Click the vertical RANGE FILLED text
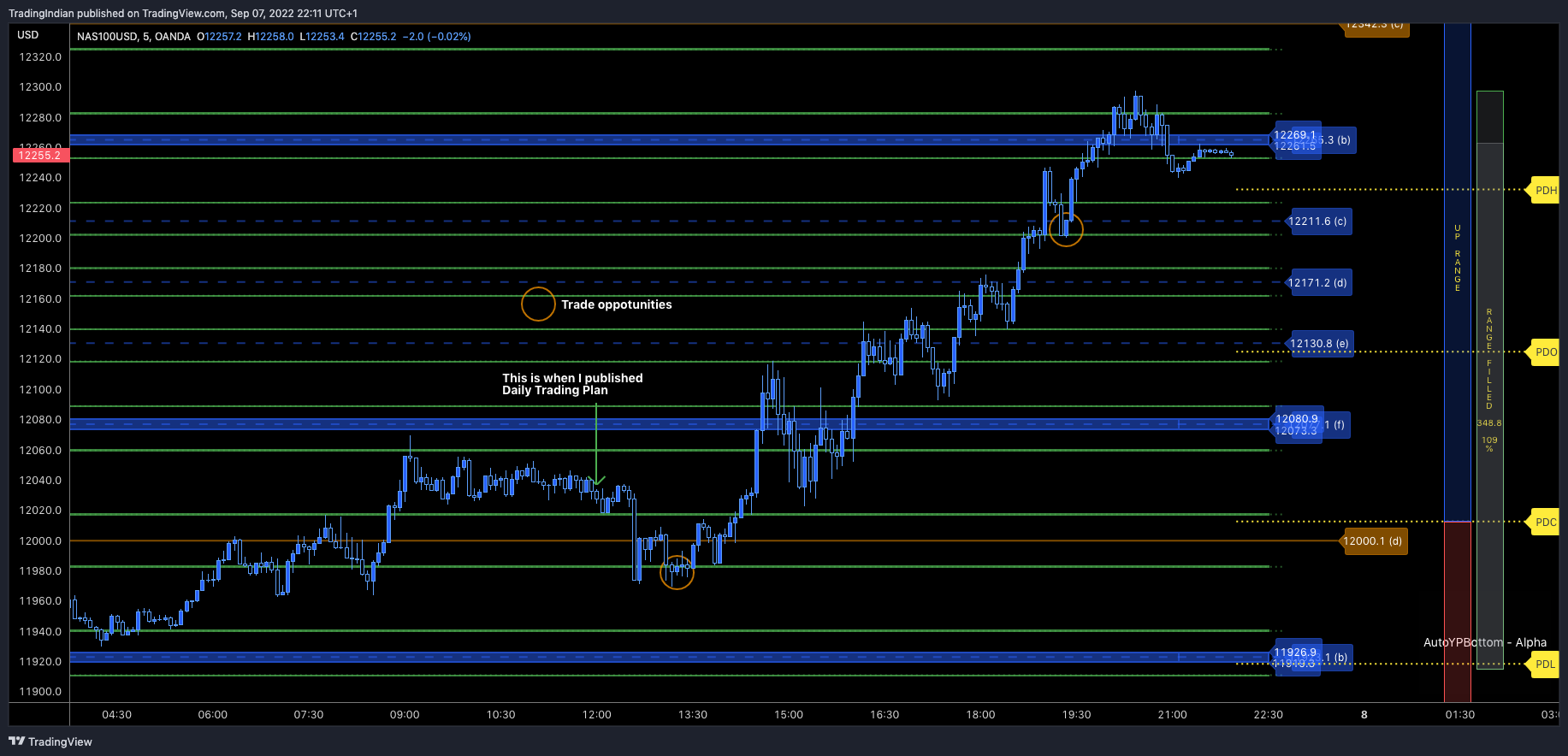The image size is (1568, 756). click(x=1489, y=359)
